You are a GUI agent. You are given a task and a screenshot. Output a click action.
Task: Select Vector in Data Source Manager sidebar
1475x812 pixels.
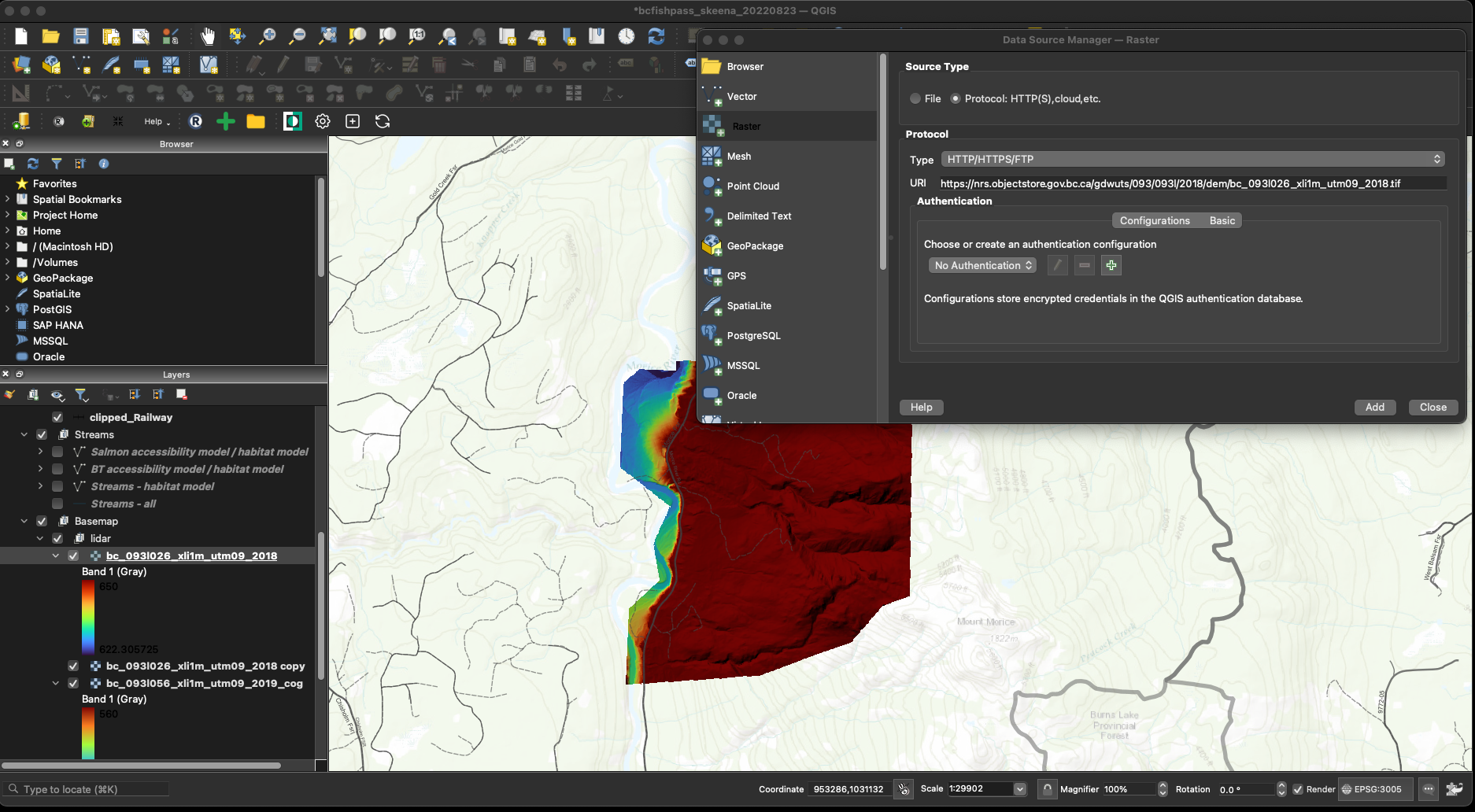[x=787, y=97]
